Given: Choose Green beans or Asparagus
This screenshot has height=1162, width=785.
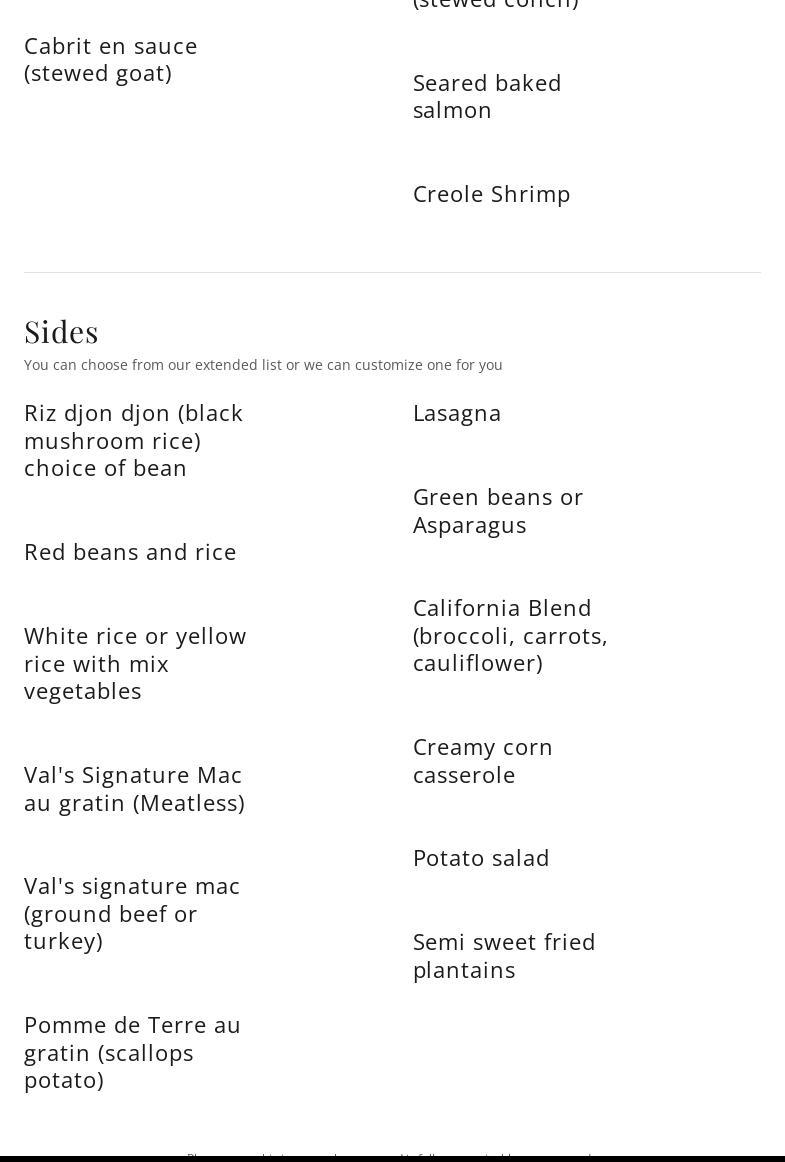Looking at the screenshot, I should click(498, 511).
